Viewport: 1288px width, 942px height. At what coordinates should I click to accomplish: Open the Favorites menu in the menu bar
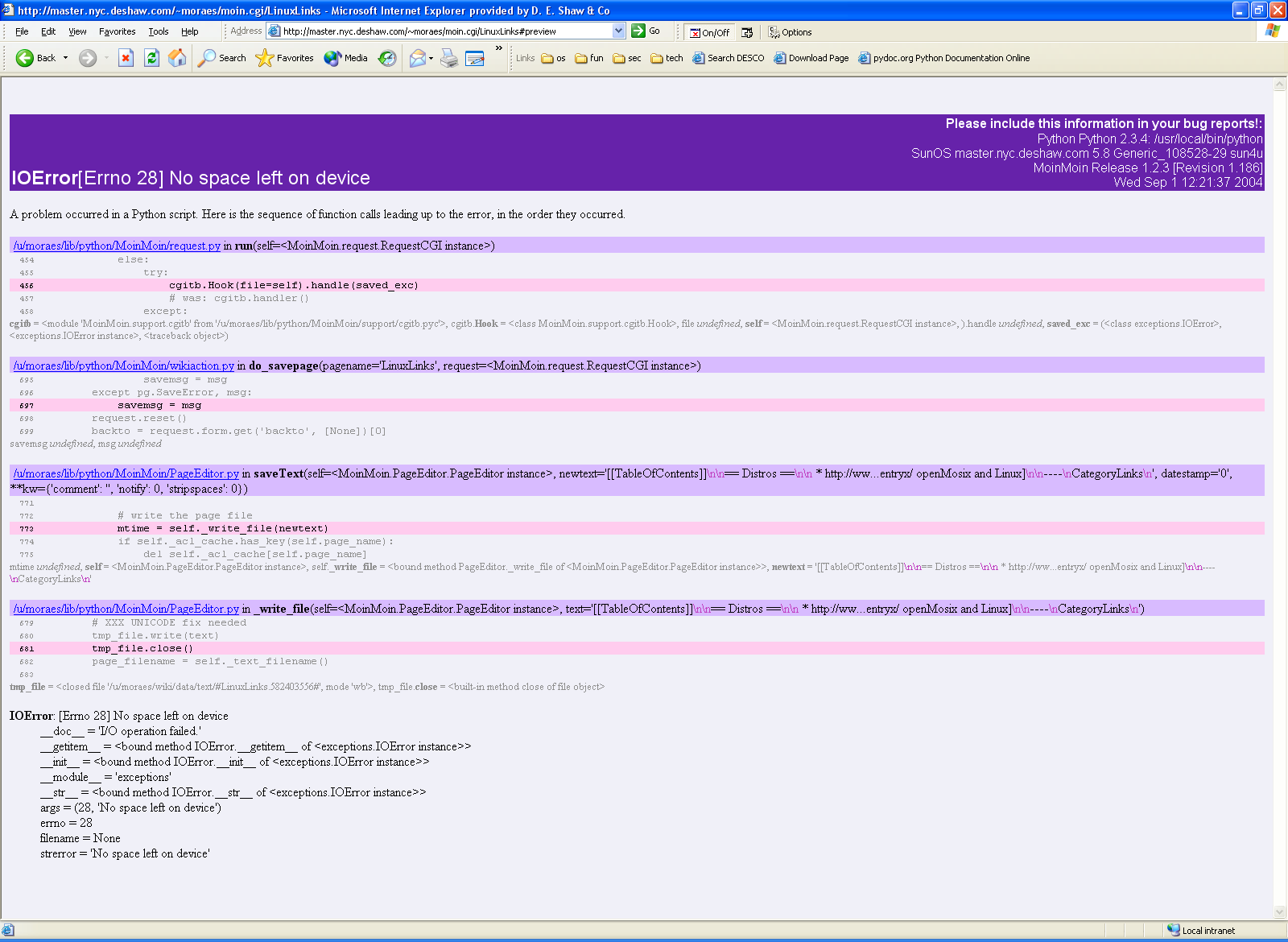click(x=117, y=31)
